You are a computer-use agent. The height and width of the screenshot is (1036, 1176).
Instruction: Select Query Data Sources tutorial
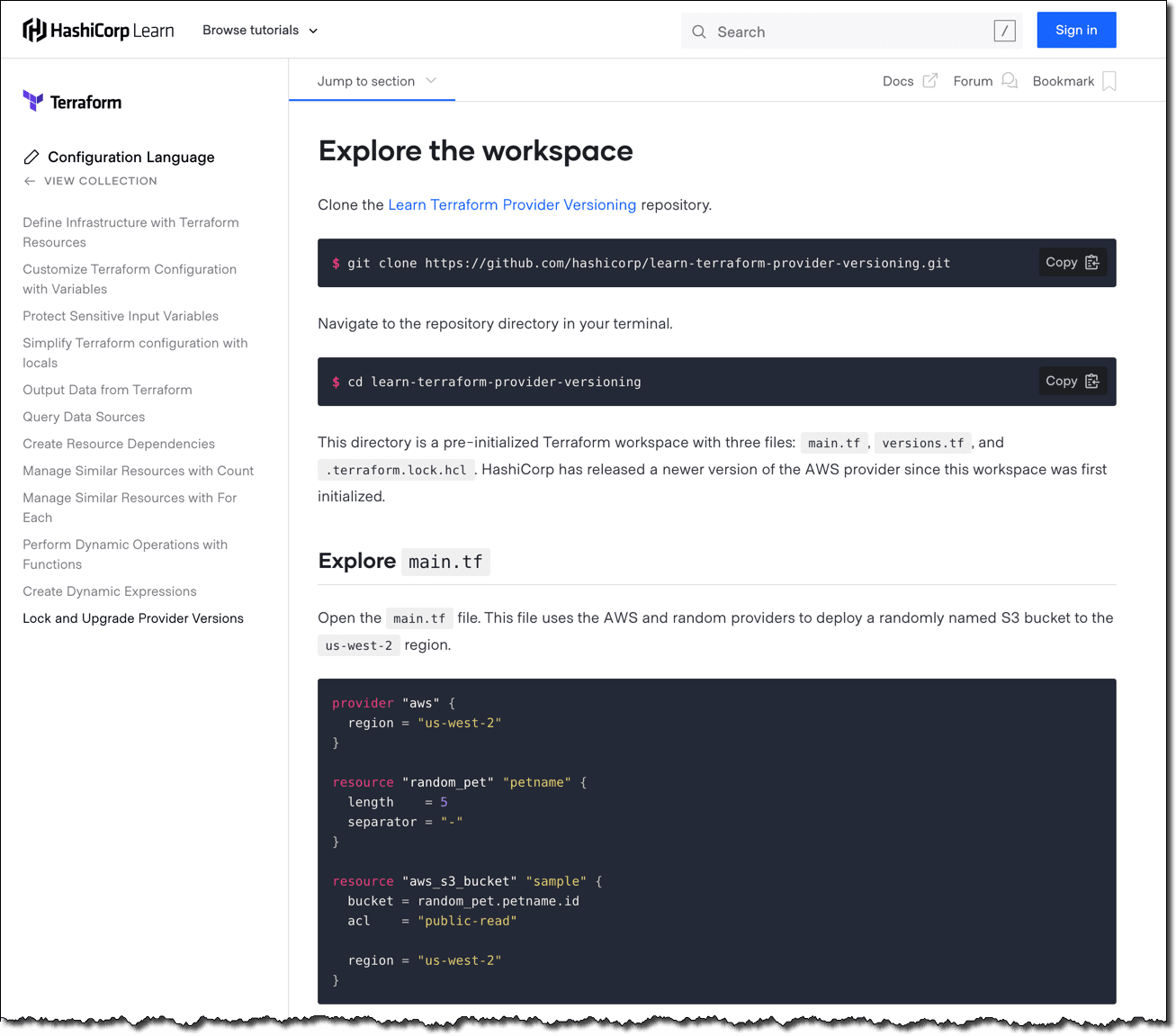click(84, 417)
